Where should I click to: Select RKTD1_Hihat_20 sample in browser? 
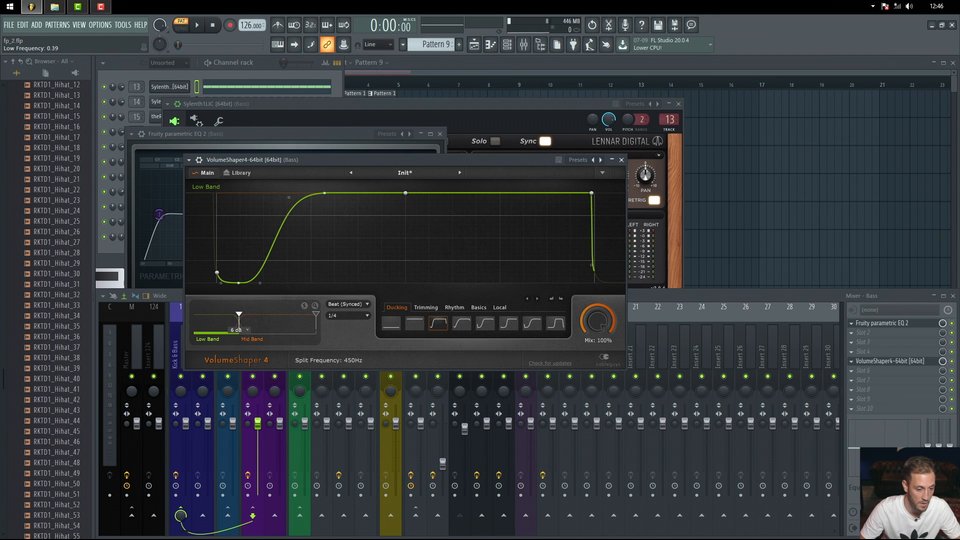pos(56,168)
